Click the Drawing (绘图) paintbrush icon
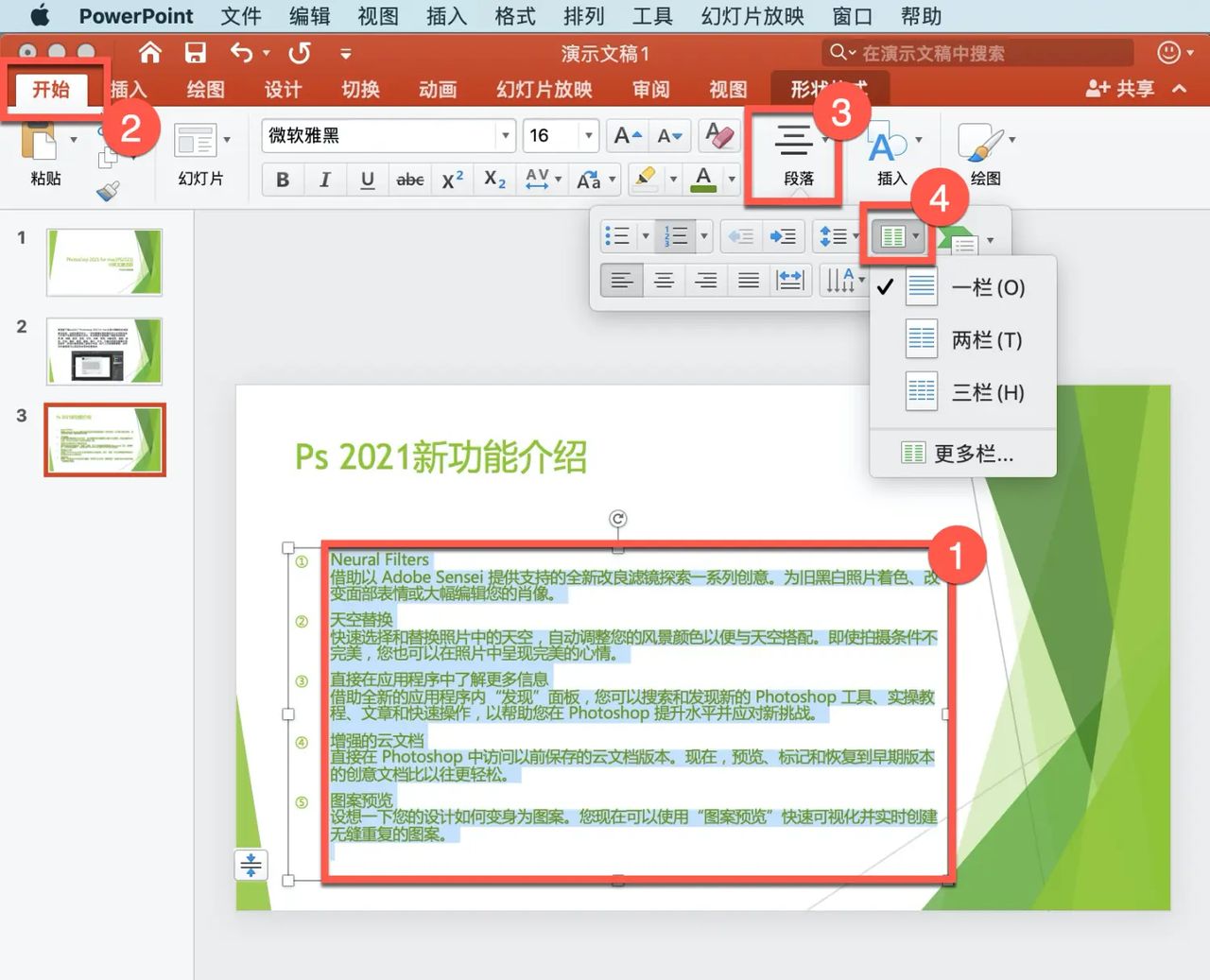The height and width of the screenshot is (980, 1210). 980,142
